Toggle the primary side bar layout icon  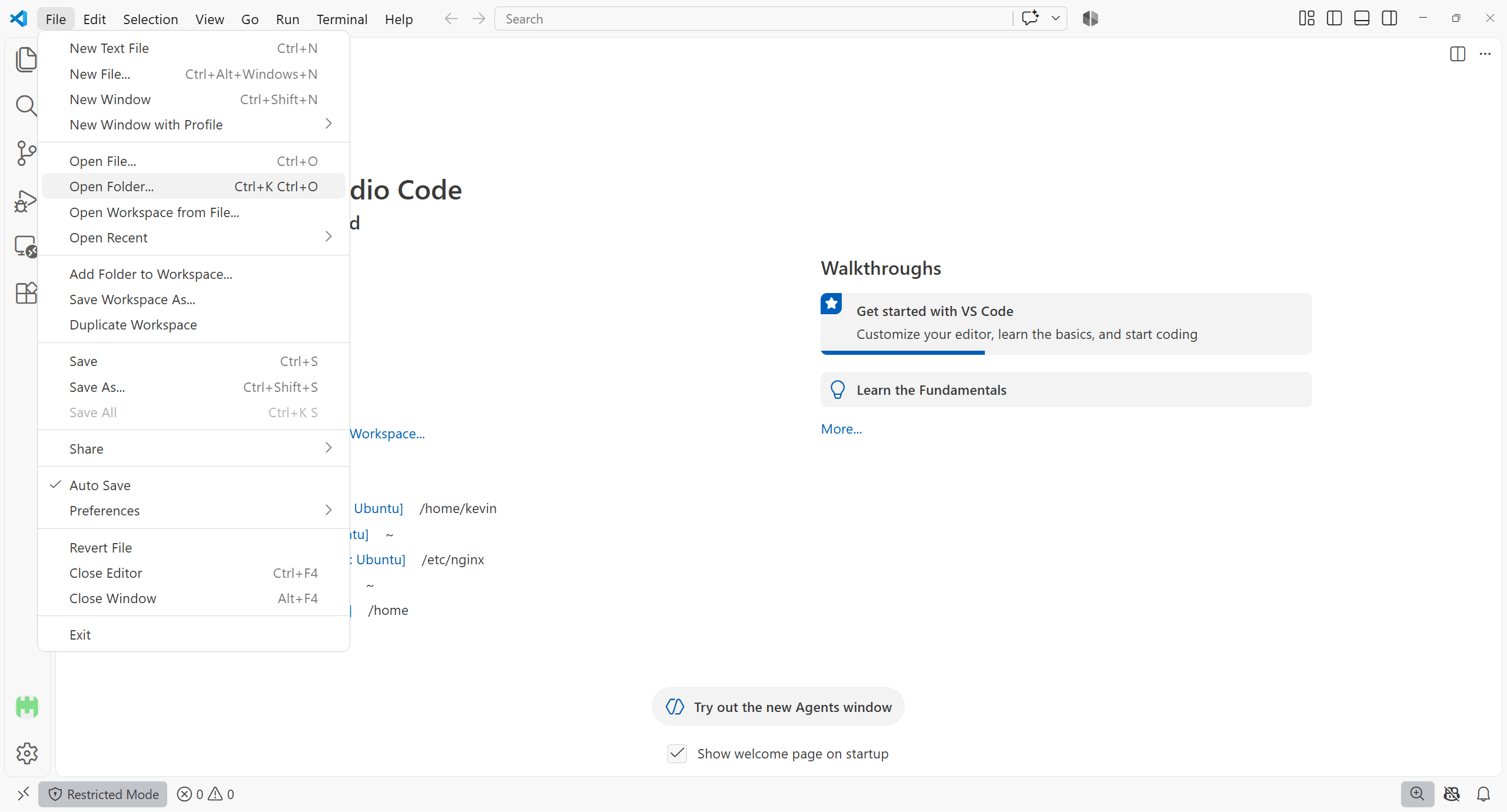[x=1334, y=19]
